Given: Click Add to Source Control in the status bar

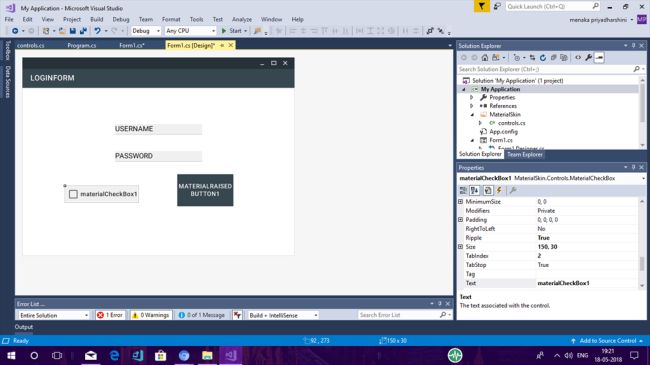Looking at the screenshot, I should (608, 341).
